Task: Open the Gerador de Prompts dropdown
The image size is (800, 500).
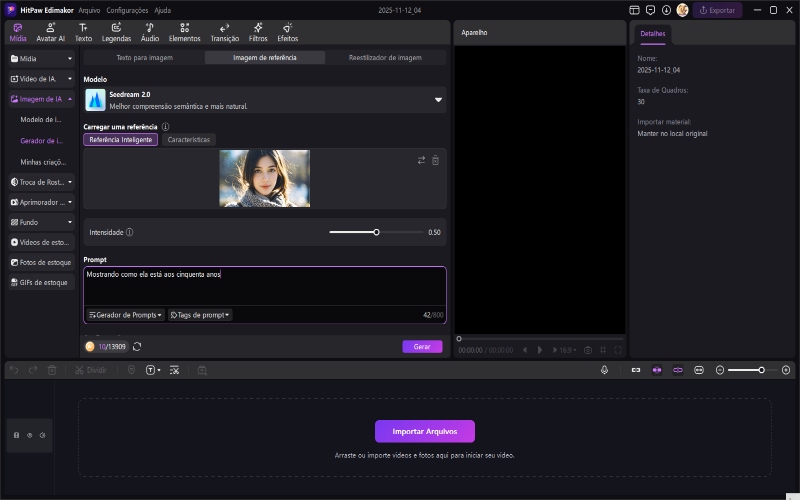Action: tap(126, 315)
